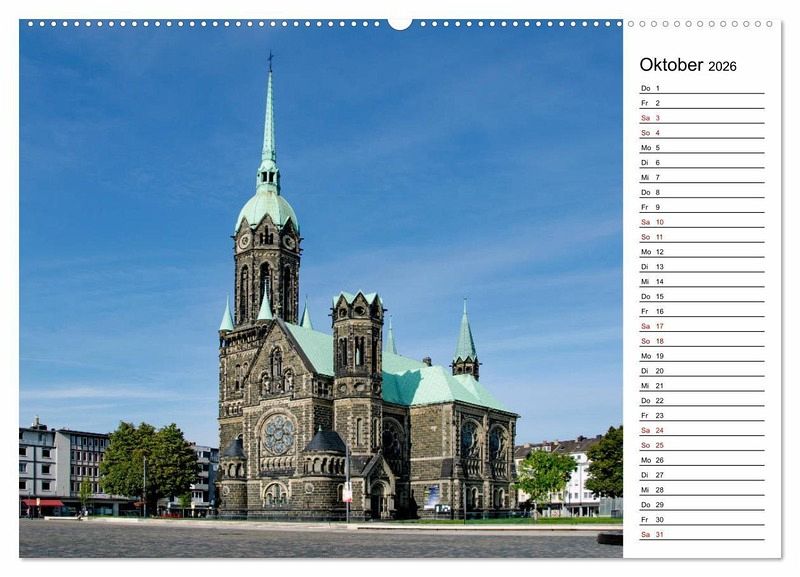Click the Sa 10 date row

(700, 222)
